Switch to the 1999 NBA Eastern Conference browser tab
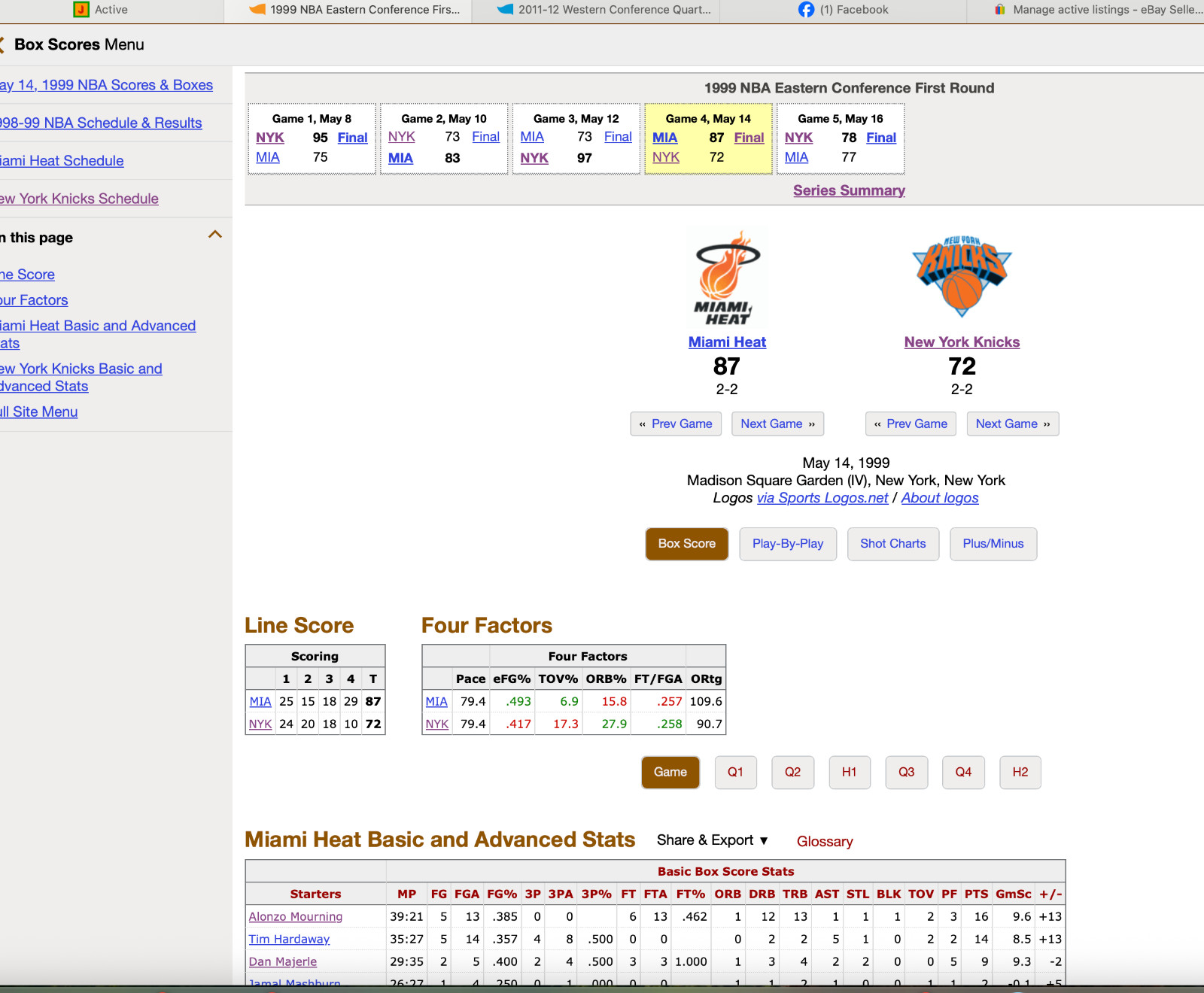The height and width of the screenshot is (993, 1204). tap(348, 11)
